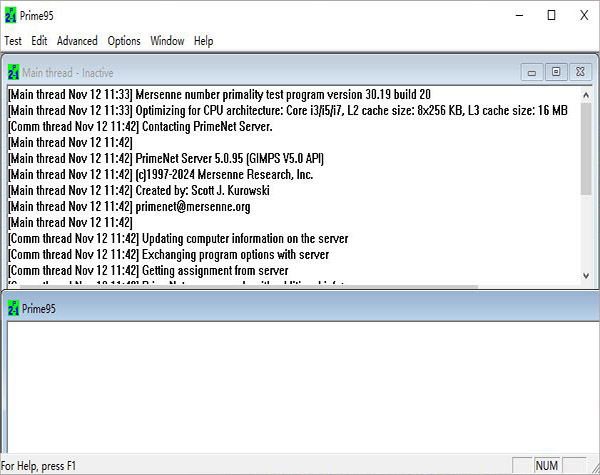Open the Edit menu
Viewport: 600px width, 475px height.
39,41
